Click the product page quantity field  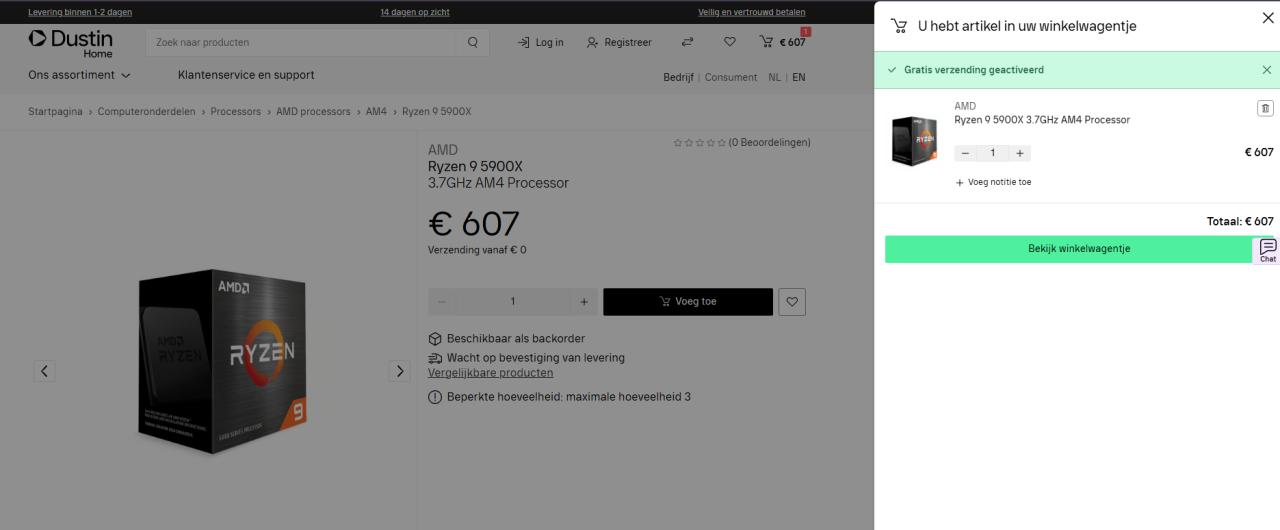click(x=513, y=301)
